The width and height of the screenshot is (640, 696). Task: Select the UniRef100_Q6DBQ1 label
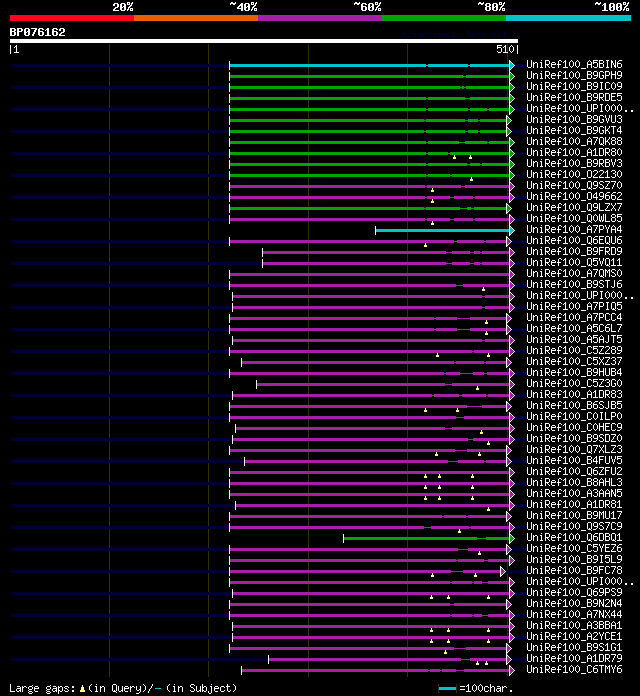(x=574, y=538)
